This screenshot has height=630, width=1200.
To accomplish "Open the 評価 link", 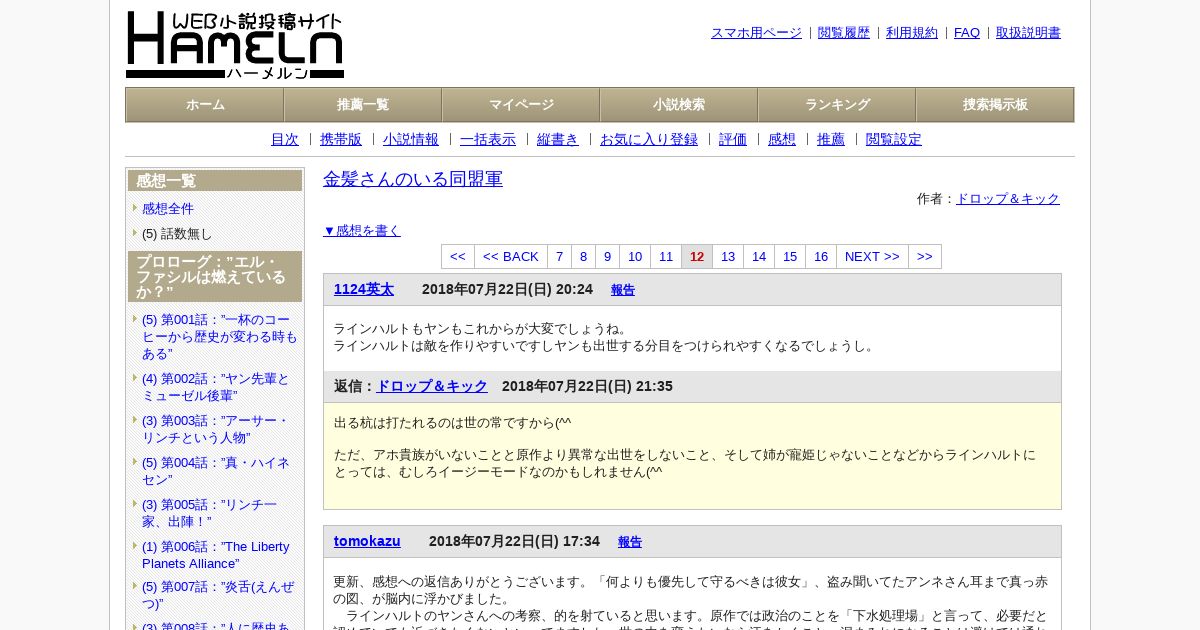I will [733, 140].
